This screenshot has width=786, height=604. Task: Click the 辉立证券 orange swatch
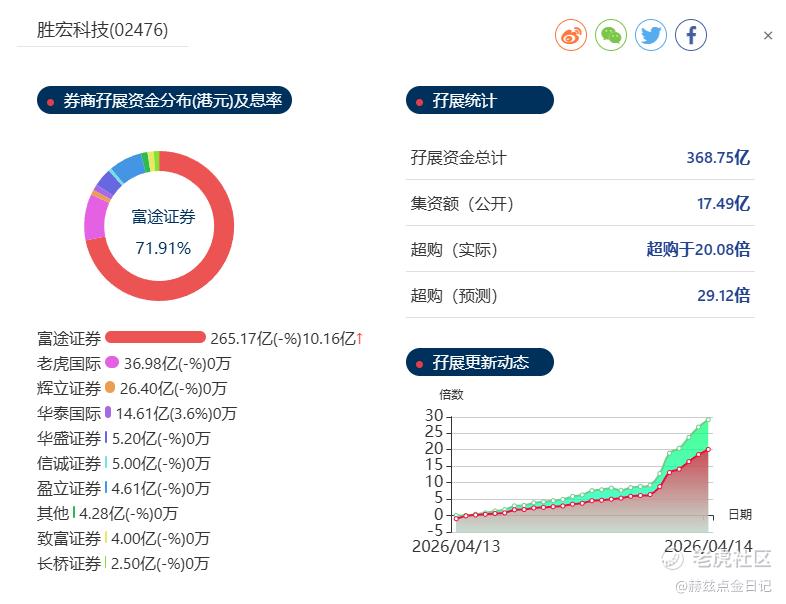point(110,387)
